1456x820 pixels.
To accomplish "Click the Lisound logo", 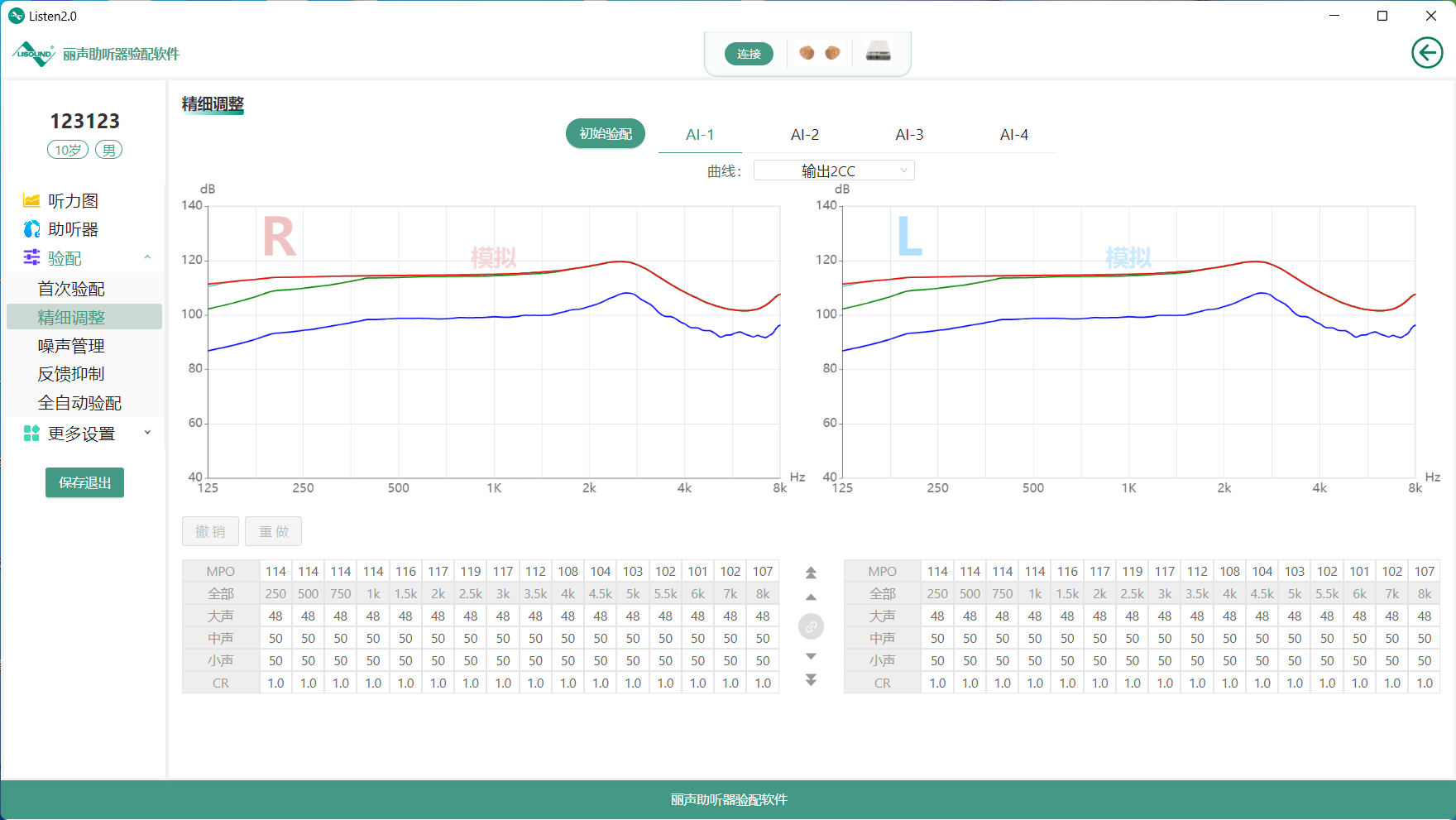I will coord(34,54).
